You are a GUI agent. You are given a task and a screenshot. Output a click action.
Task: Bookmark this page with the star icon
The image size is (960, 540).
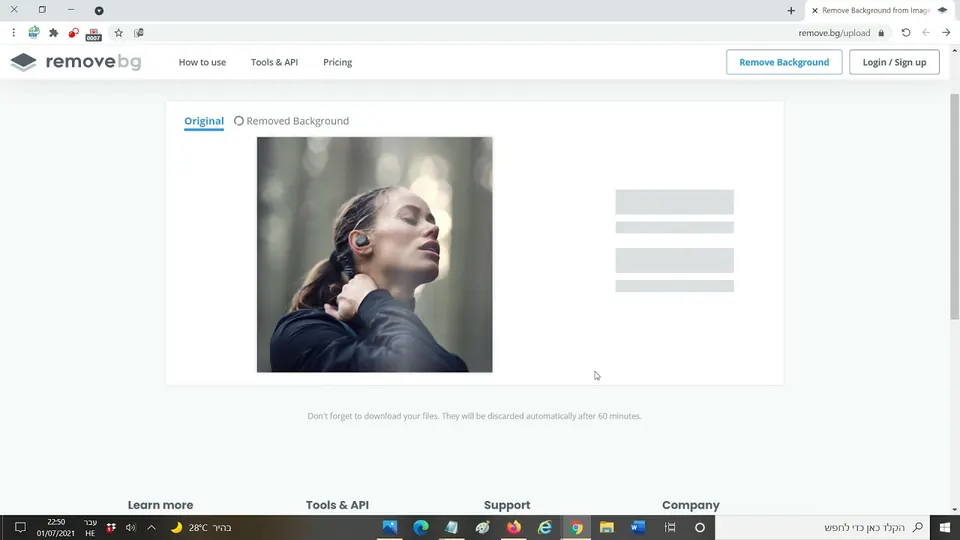point(119,33)
